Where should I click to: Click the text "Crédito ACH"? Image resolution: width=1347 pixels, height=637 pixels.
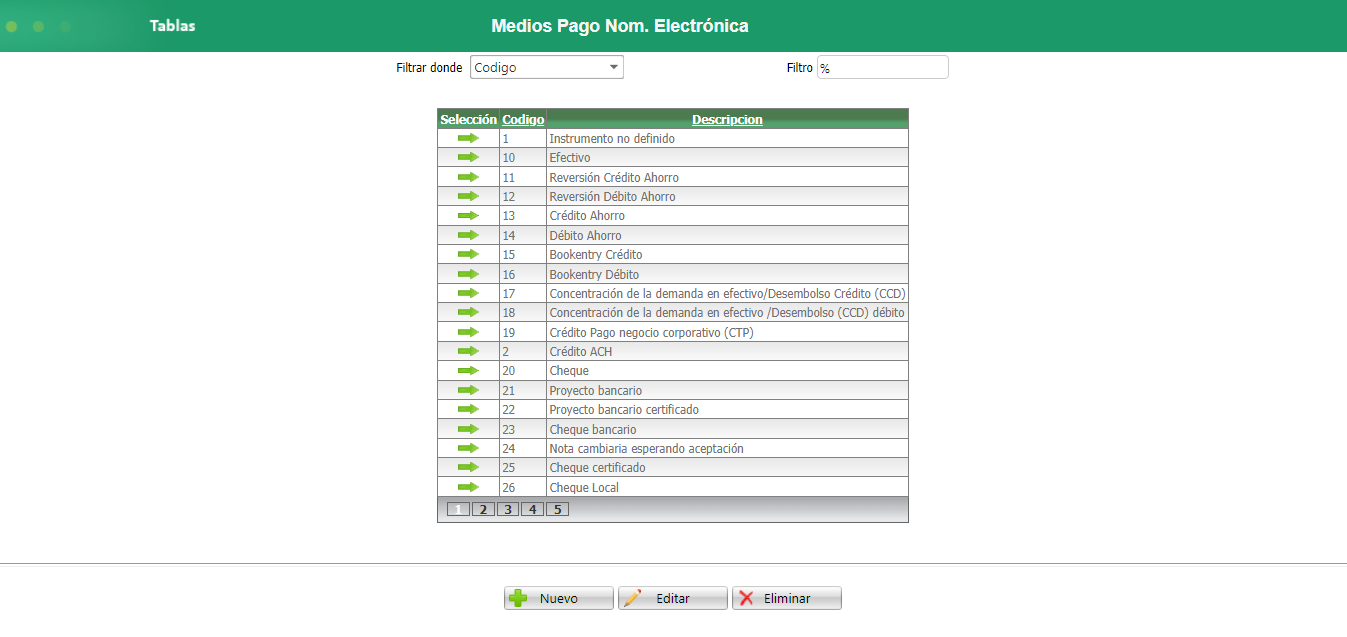(580, 352)
